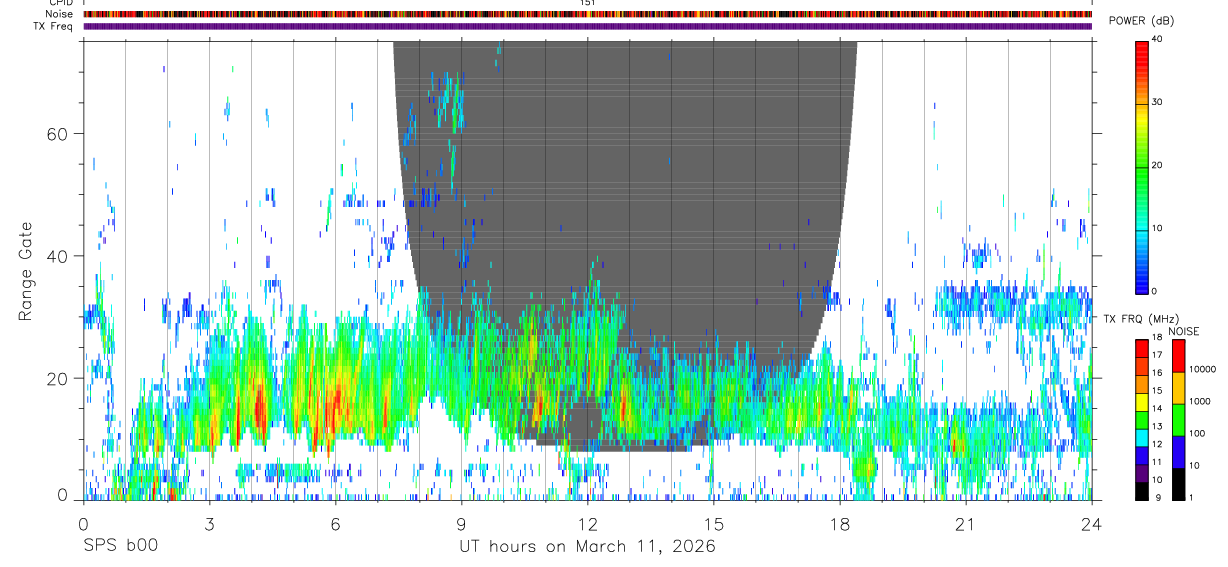The width and height of the screenshot is (1228, 567).
Task: Click the 0 tick on POWER colorbar
Action: [x=1156, y=291]
